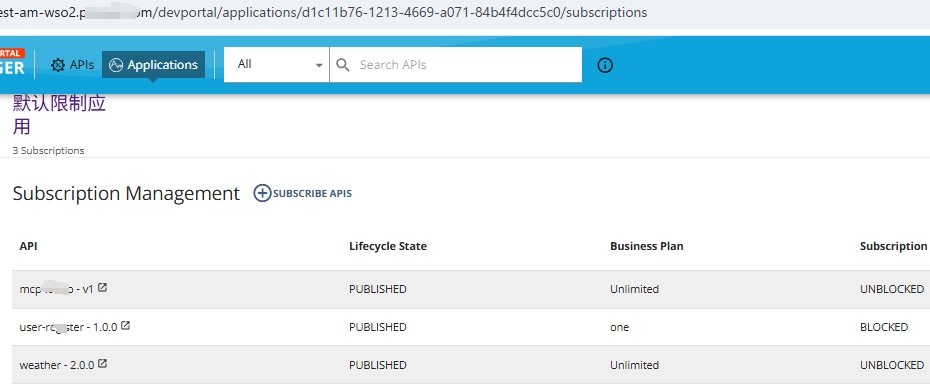Viewport: 930px width, 390px height.
Task: Click the plus icon beside Subscribe APIs
Action: 262,193
